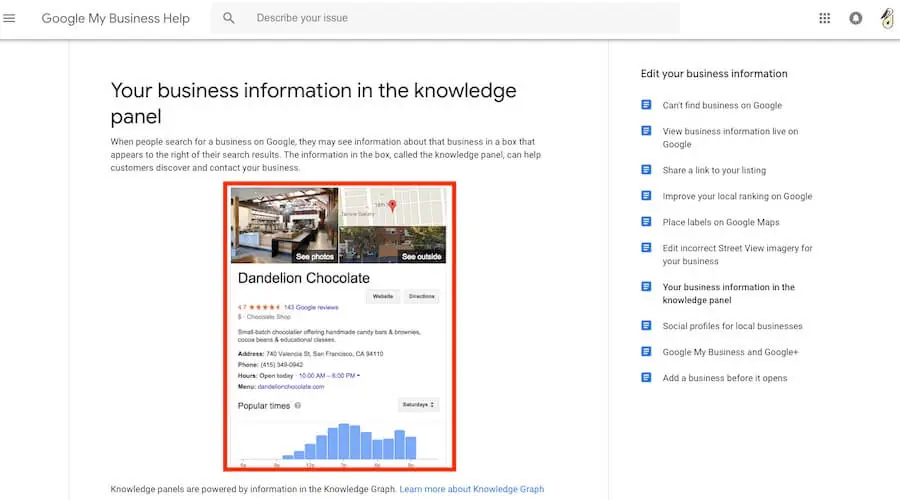
Task: Open the hamburger main menu
Action: click(x=9, y=18)
